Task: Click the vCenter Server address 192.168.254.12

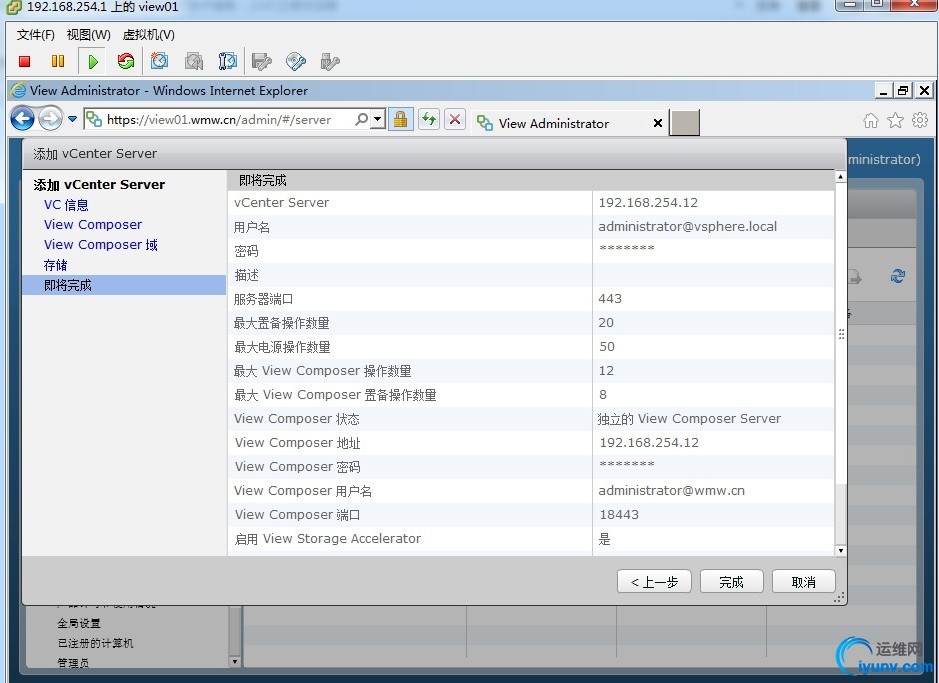Action: 648,202
